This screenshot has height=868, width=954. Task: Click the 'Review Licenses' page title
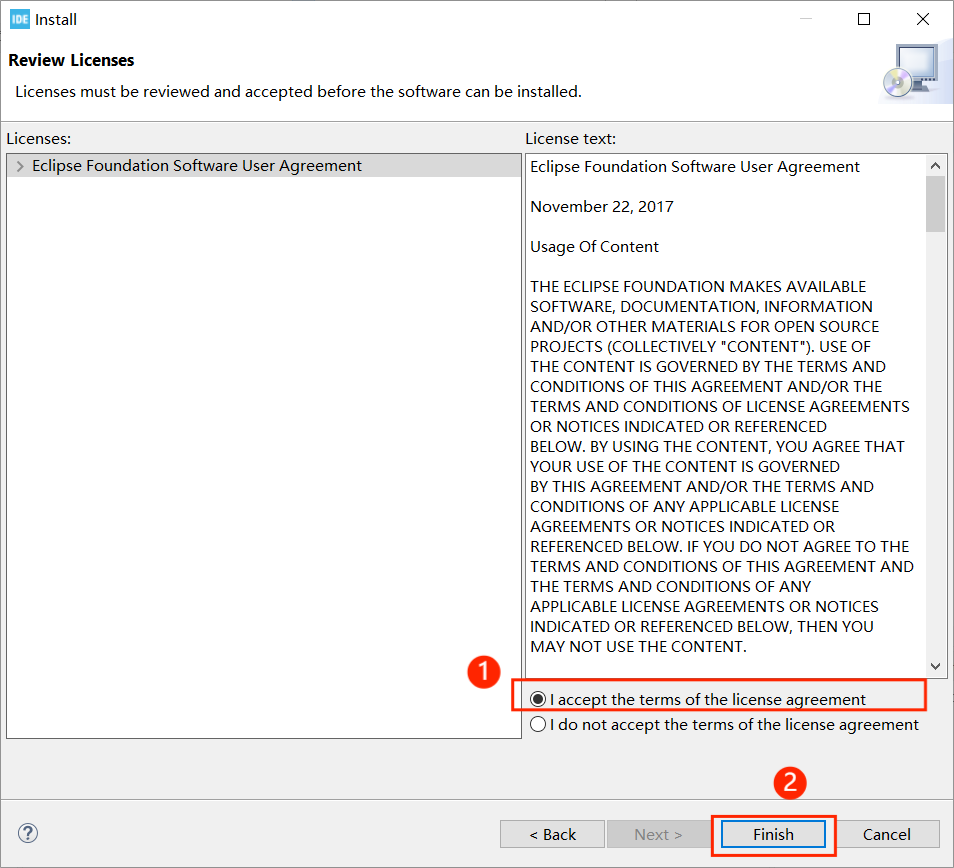pyautogui.click(x=71, y=60)
